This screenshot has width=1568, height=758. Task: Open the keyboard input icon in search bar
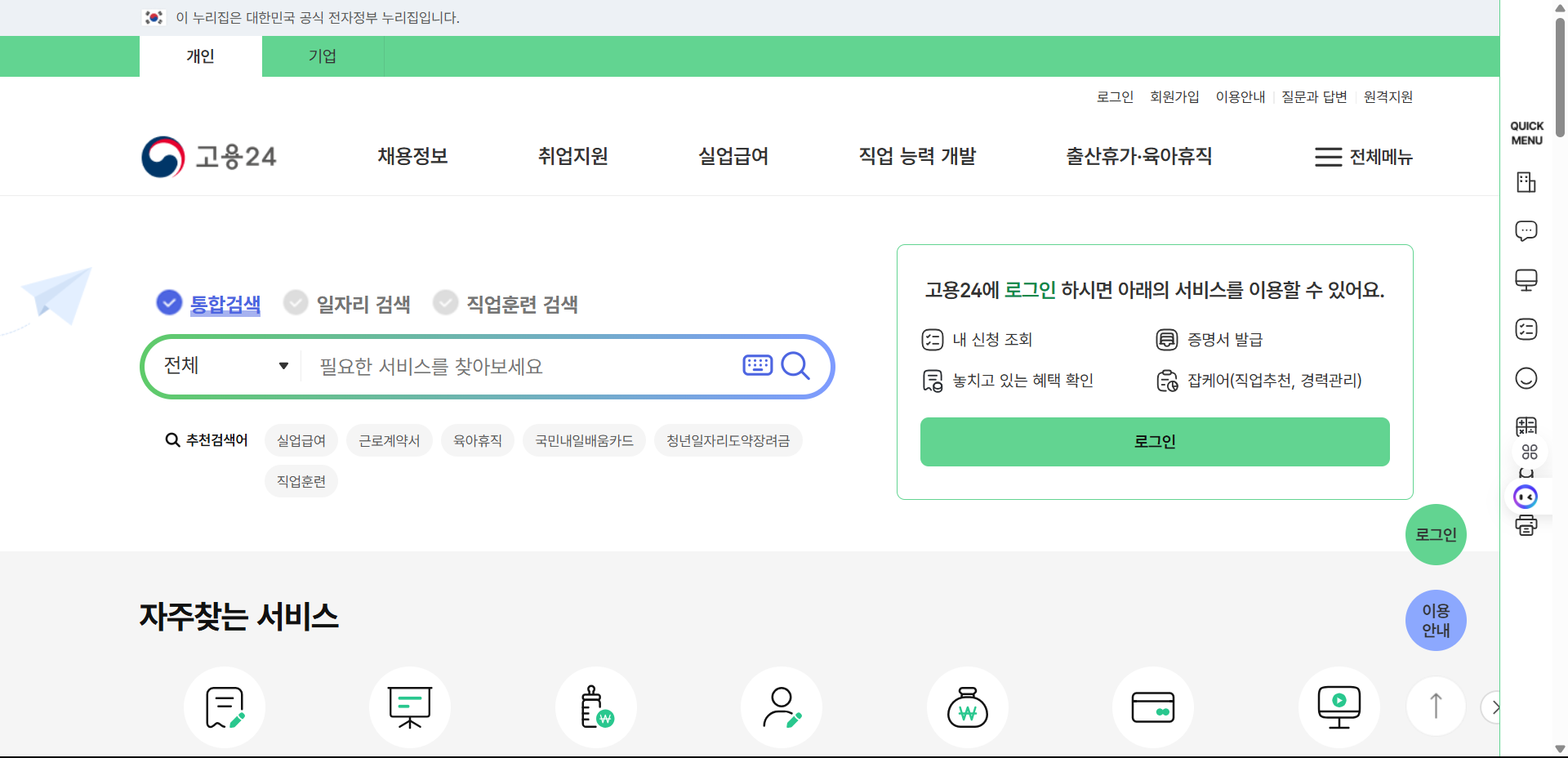pos(757,366)
